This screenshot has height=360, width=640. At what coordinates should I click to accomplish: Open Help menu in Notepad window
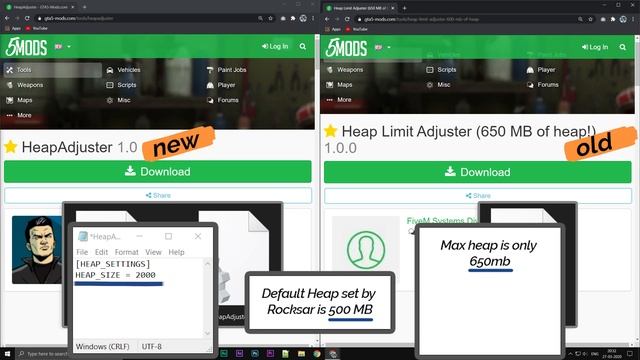coord(176,252)
